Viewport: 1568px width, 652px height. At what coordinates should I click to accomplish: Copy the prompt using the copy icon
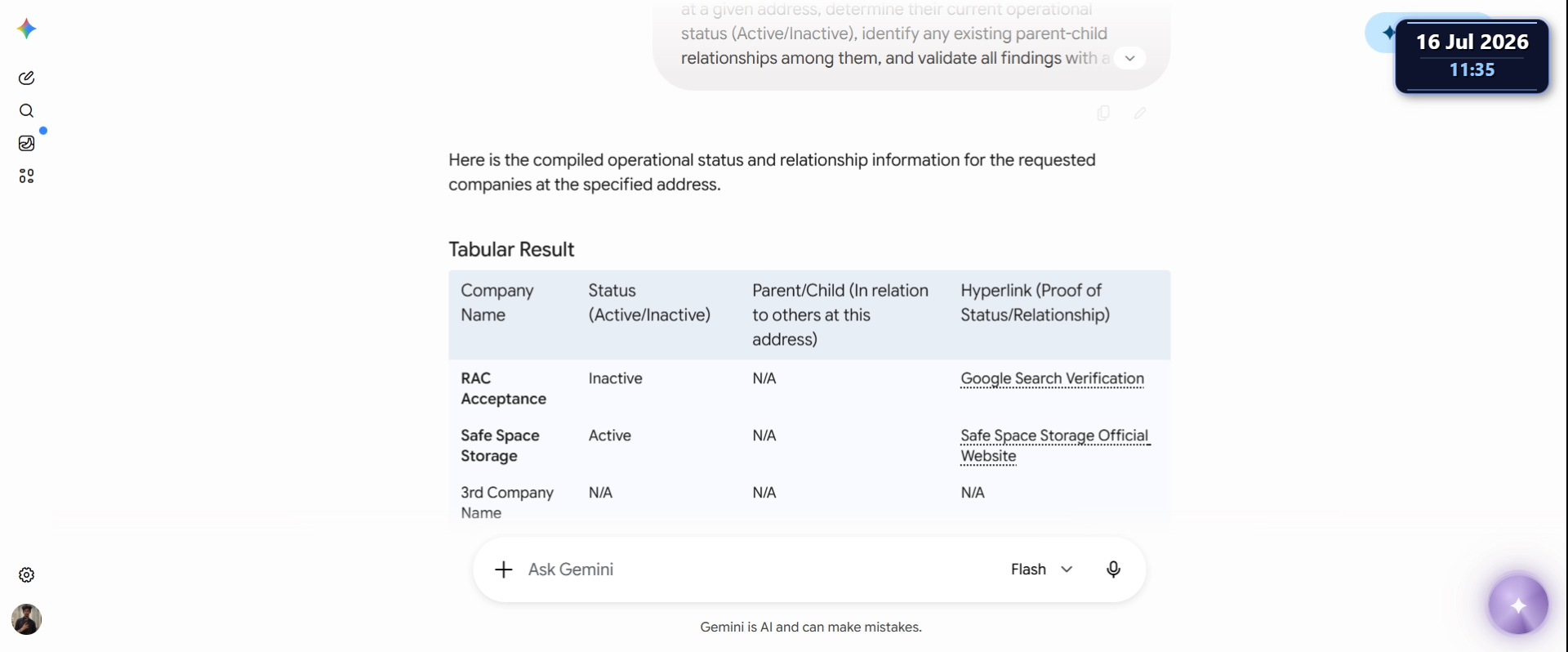pos(1103,113)
